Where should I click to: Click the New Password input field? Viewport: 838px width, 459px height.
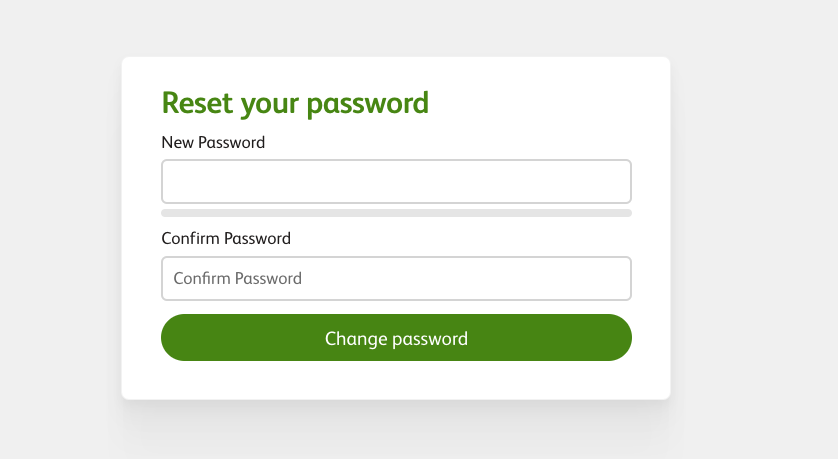[396, 182]
